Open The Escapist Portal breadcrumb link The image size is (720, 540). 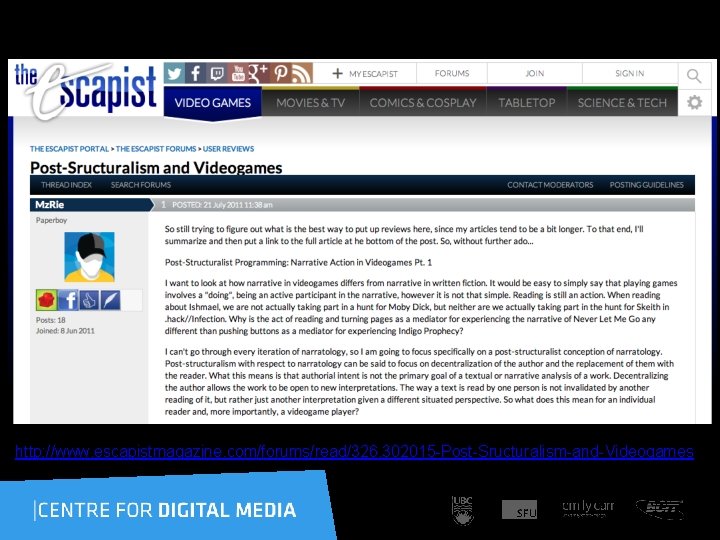tap(69, 149)
